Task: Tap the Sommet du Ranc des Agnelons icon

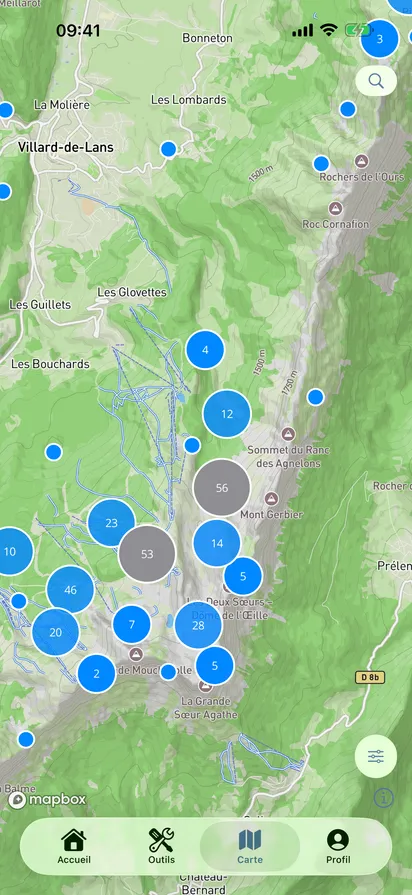Action: [x=288, y=434]
